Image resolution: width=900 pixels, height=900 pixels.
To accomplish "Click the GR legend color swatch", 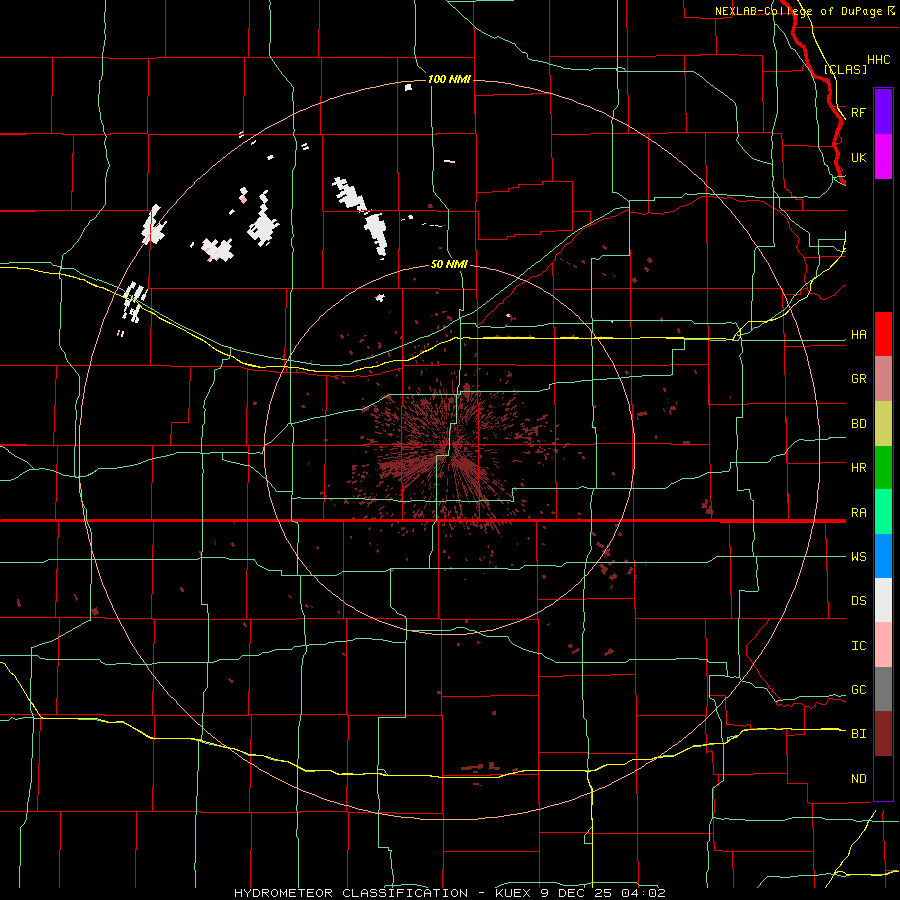I will pos(883,379).
